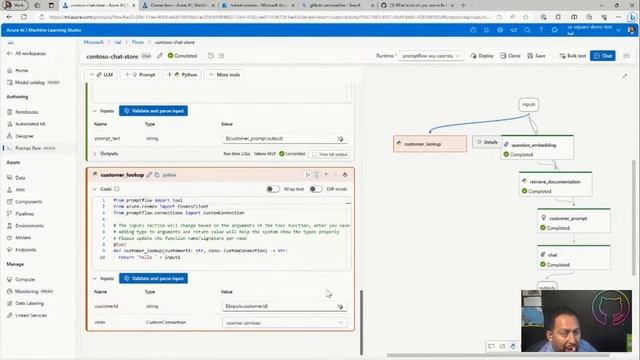This screenshot has width=640, height=360.
Task: Expand the graph view to fullscreen
Action: 624,76
